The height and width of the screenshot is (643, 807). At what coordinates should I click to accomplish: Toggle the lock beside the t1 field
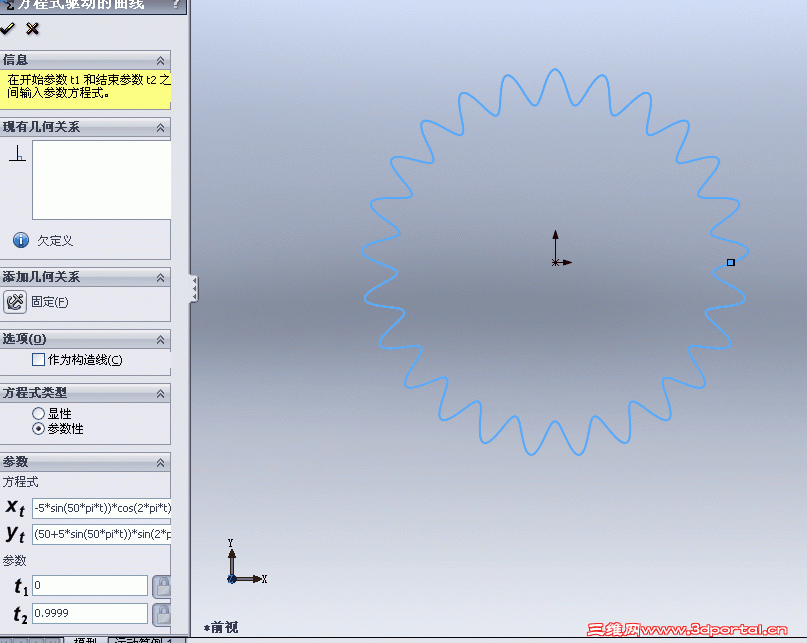[162, 586]
